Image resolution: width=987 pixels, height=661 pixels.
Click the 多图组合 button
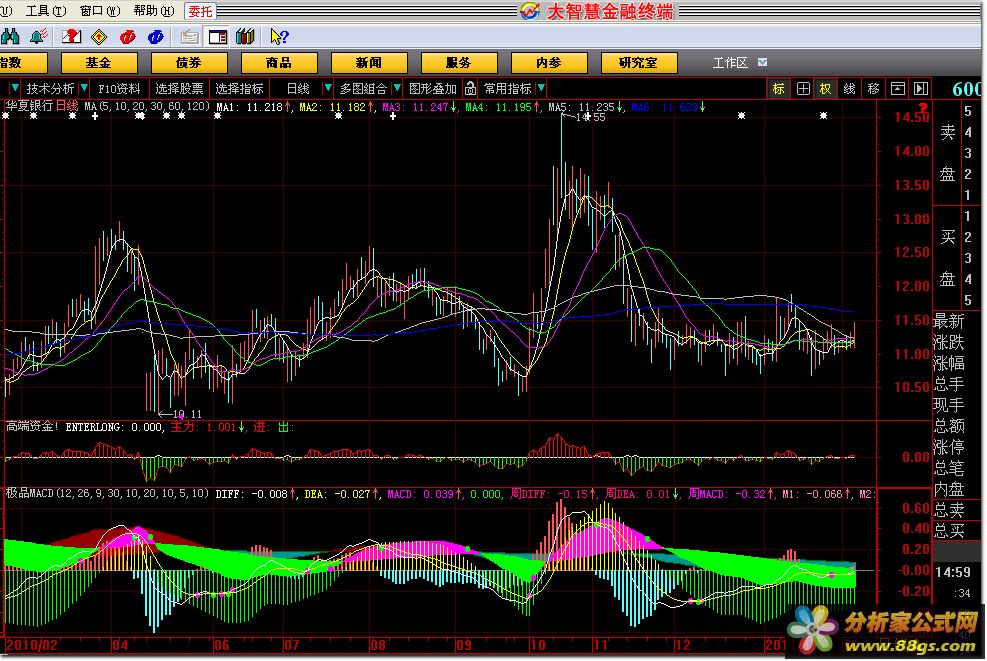(363, 89)
